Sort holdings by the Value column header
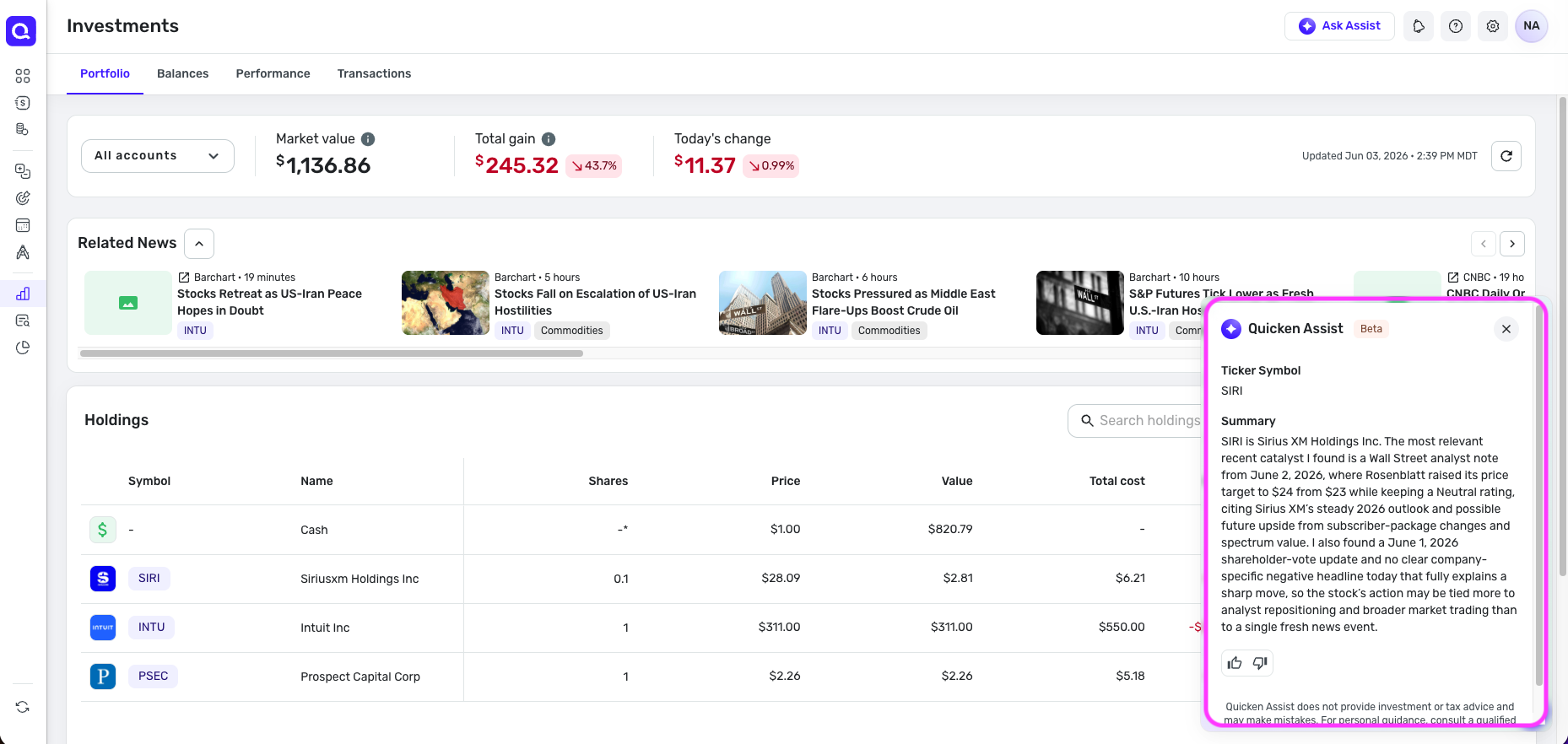 (957, 482)
